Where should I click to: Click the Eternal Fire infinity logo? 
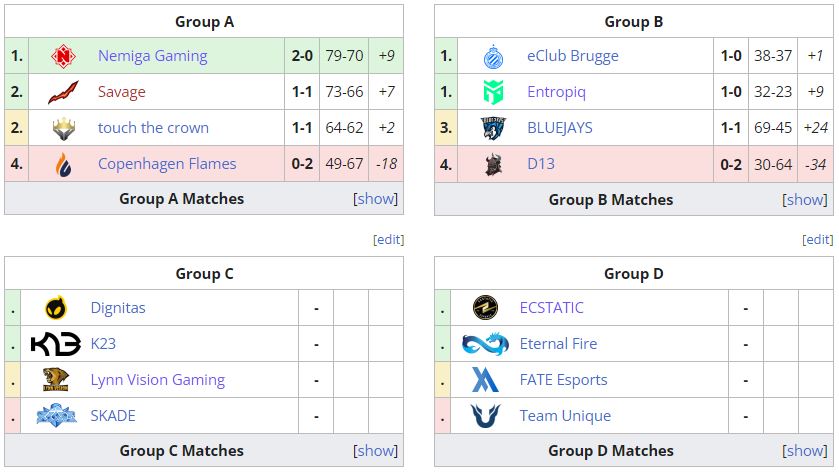[x=486, y=344]
